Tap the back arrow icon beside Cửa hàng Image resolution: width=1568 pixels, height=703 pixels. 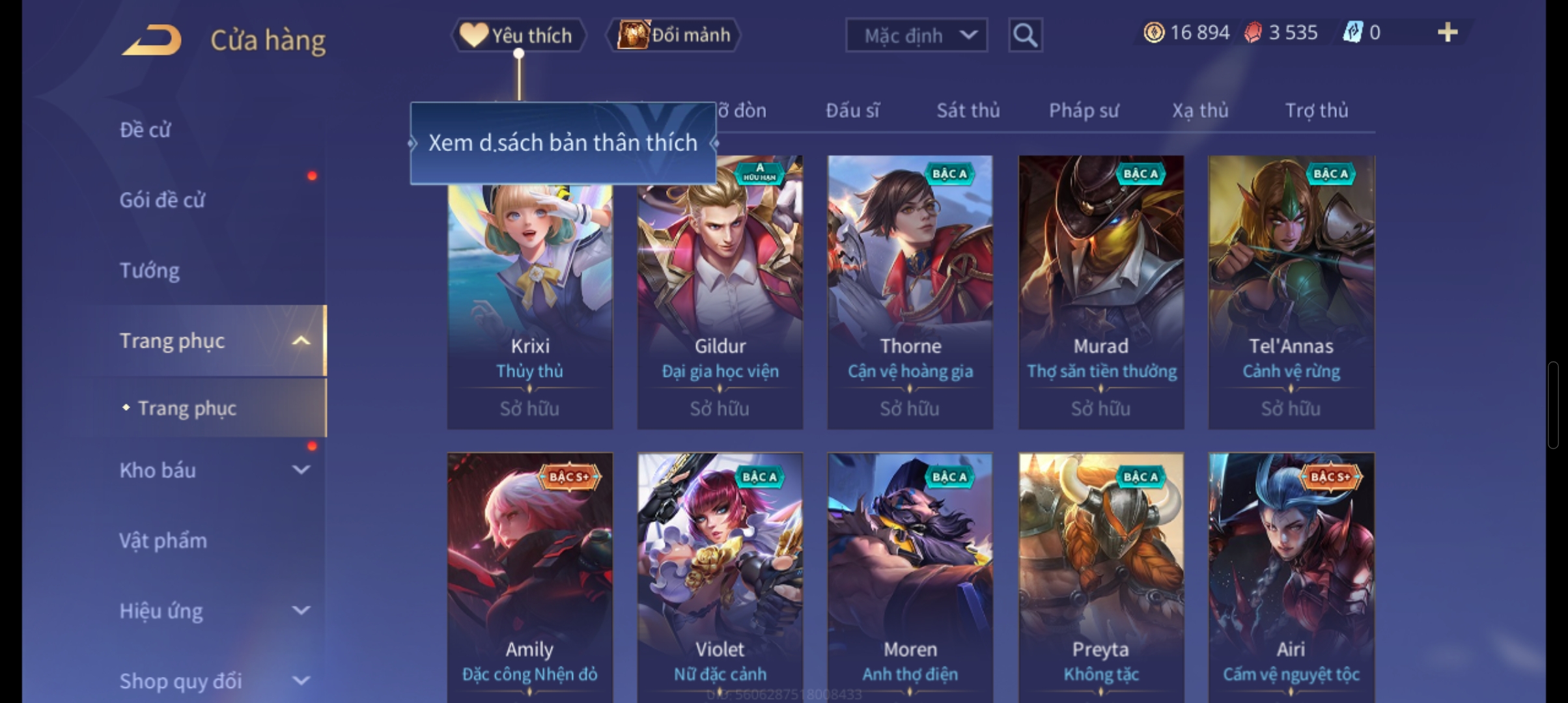coord(151,40)
